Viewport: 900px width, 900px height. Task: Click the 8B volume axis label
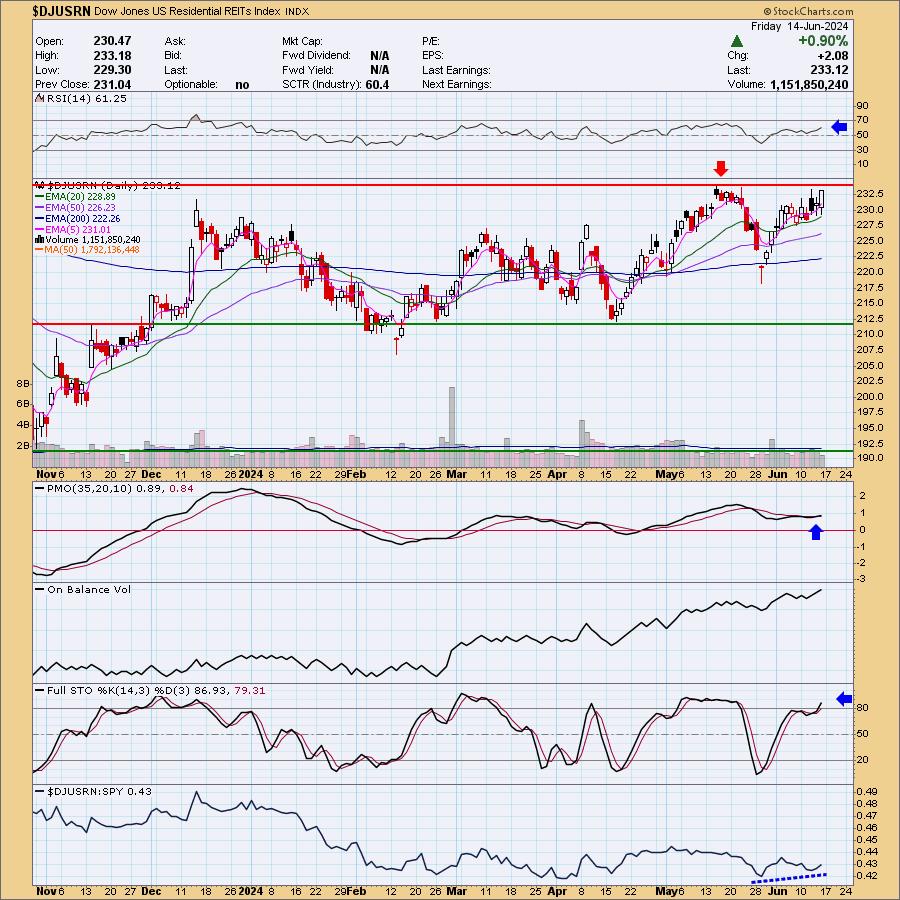pyautogui.click(x=23, y=383)
